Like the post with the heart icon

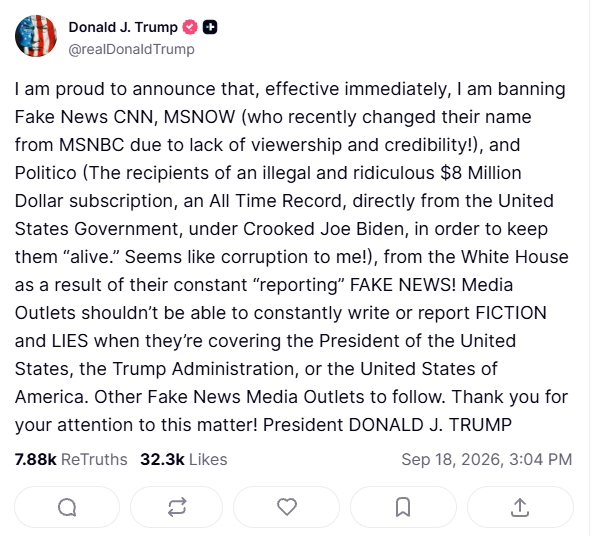[x=287, y=507]
